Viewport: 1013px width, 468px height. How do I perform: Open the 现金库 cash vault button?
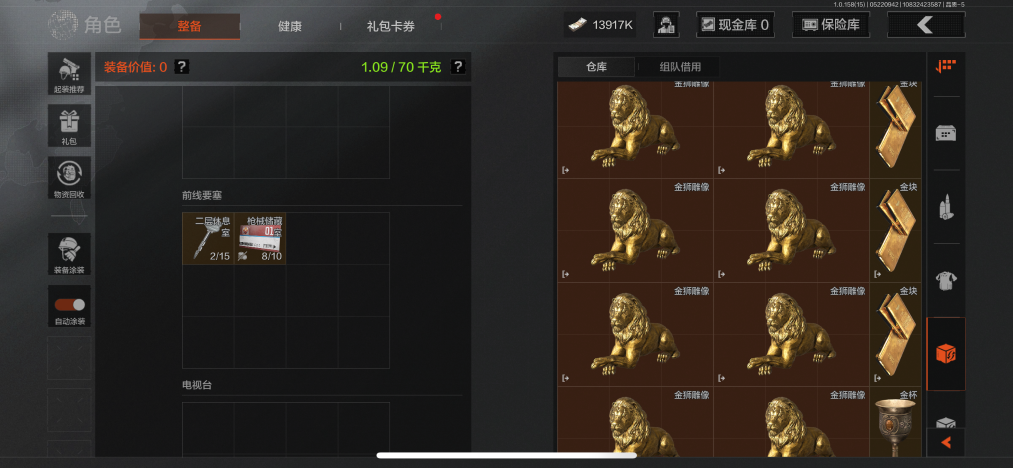coord(735,25)
